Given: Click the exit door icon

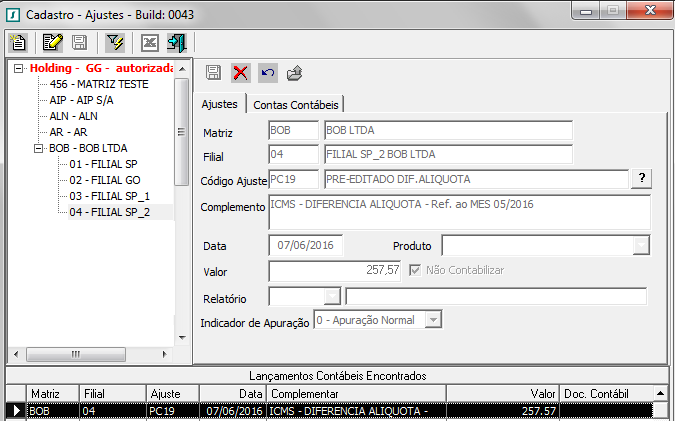Looking at the screenshot, I should click(177, 42).
